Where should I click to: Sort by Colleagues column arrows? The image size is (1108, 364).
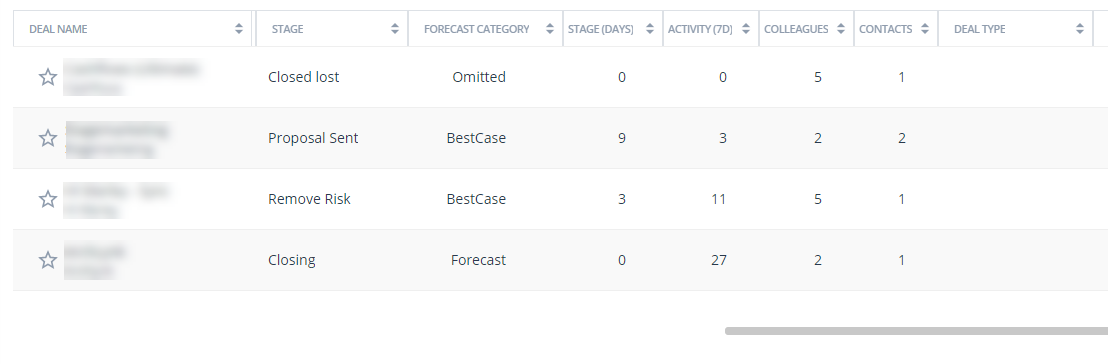click(x=840, y=29)
